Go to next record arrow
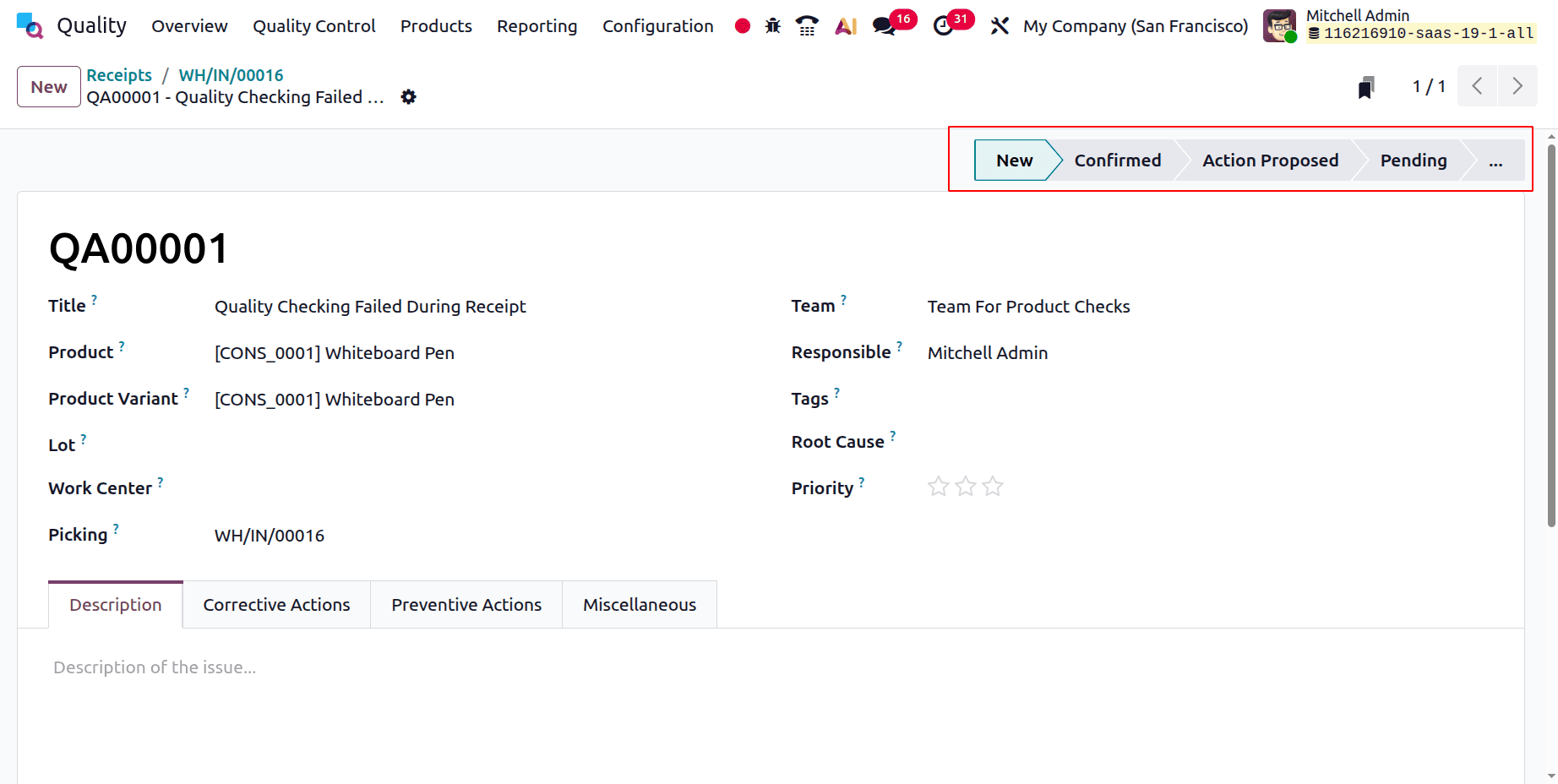Screen dimensions: 1558x784 1517,86
